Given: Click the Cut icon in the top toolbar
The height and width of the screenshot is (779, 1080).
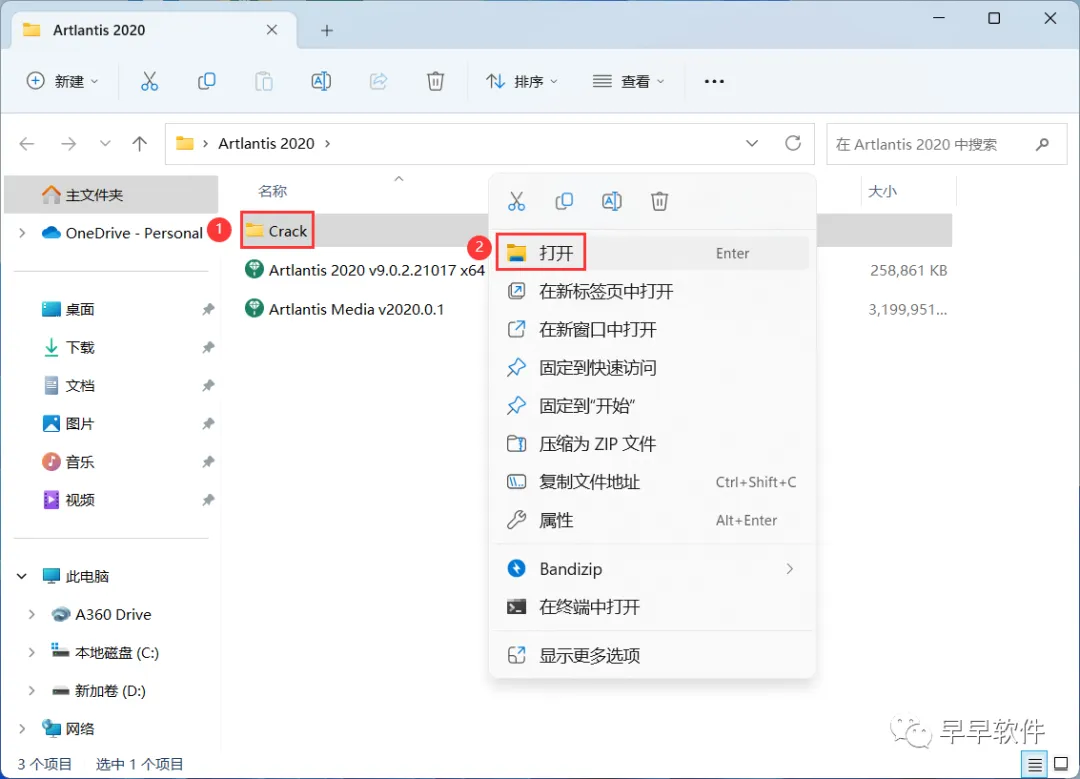Looking at the screenshot, I should [149, 81].
